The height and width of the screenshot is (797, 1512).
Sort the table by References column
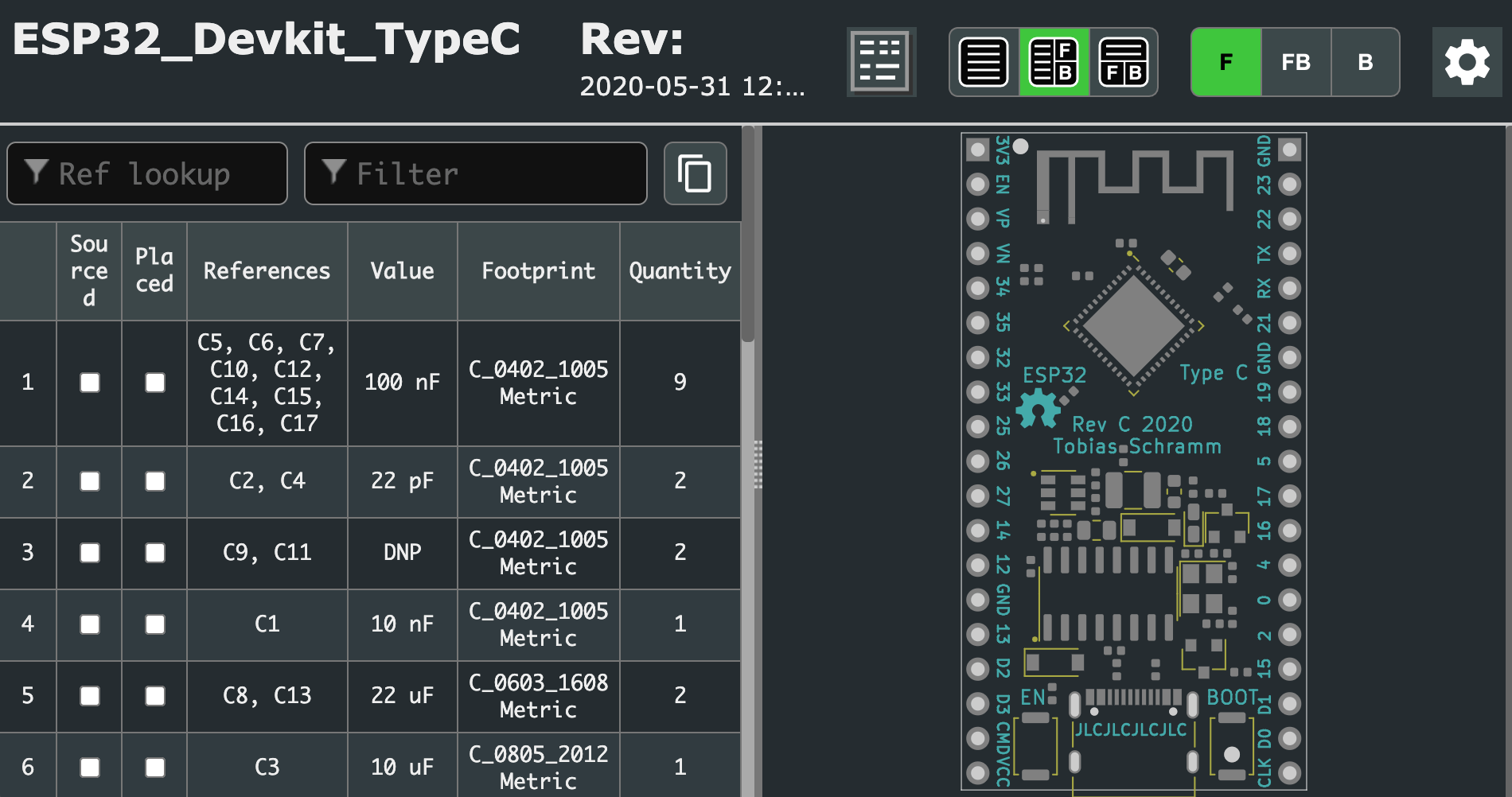(267, 270)
